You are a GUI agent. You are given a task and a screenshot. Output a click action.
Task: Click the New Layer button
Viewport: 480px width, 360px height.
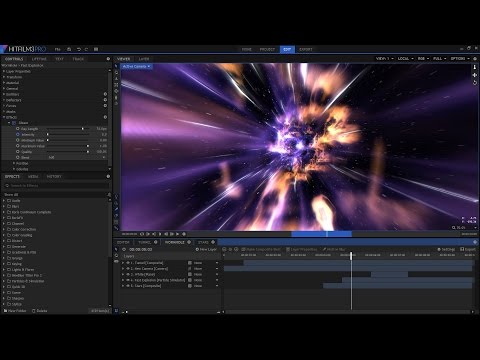(x=206, y=249)
